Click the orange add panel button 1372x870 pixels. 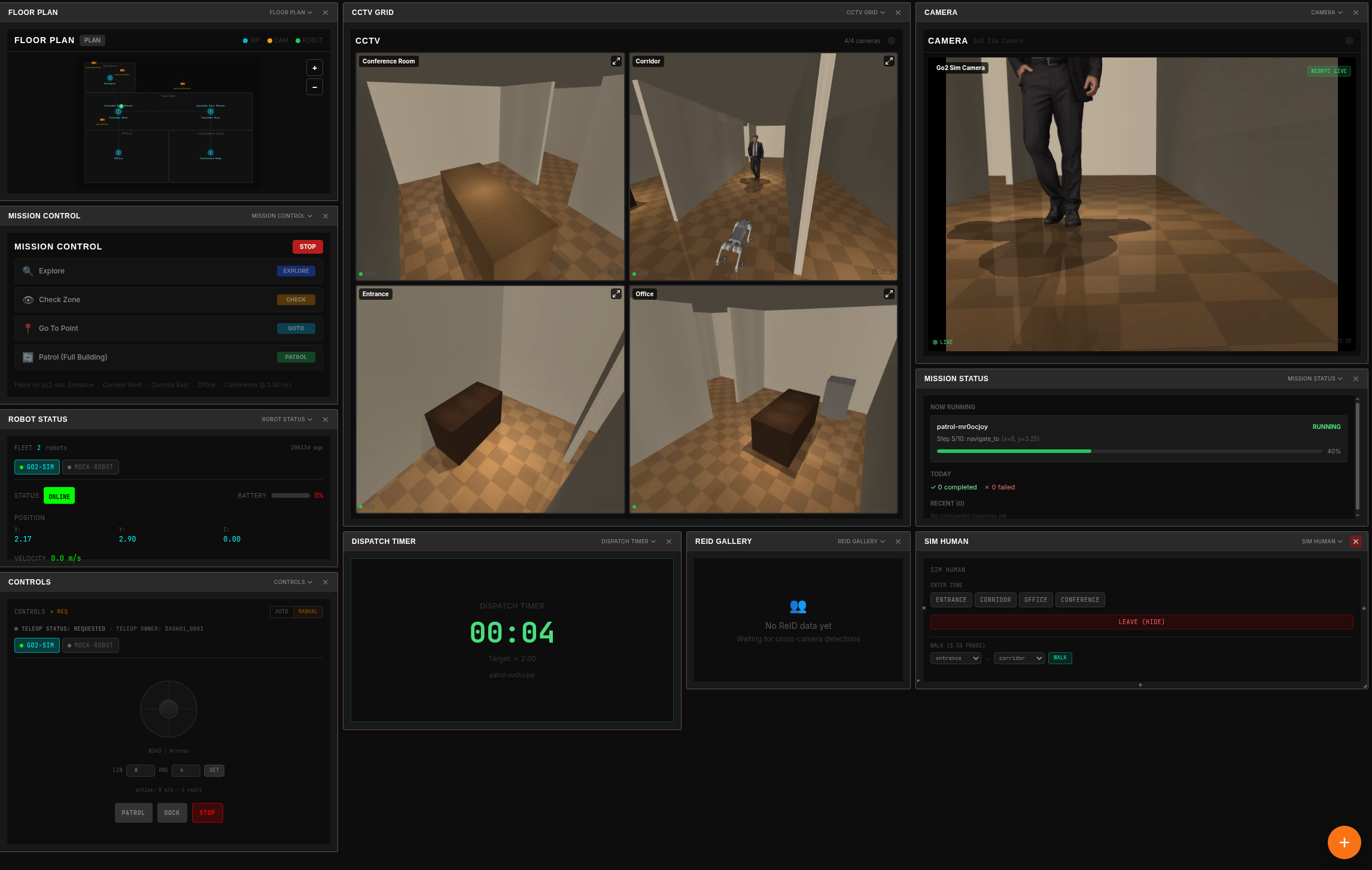point(1344,842)
